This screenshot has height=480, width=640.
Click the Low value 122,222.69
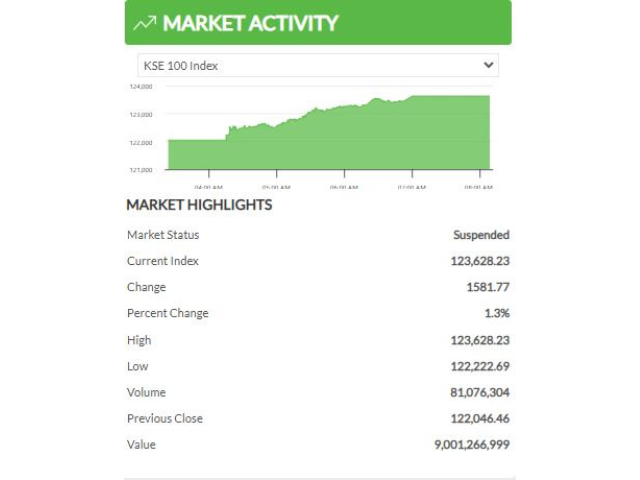point(480,366)
